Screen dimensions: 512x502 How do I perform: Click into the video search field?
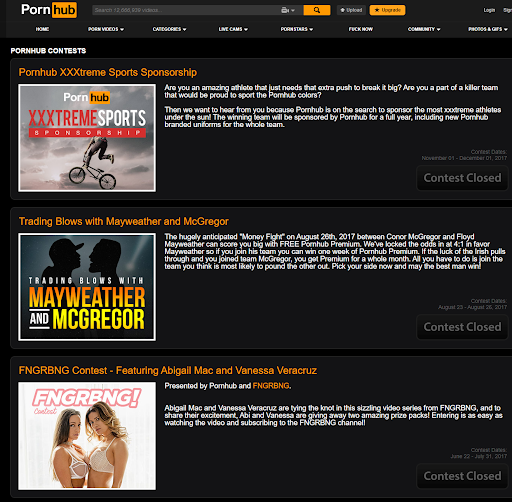coord(186,10)
